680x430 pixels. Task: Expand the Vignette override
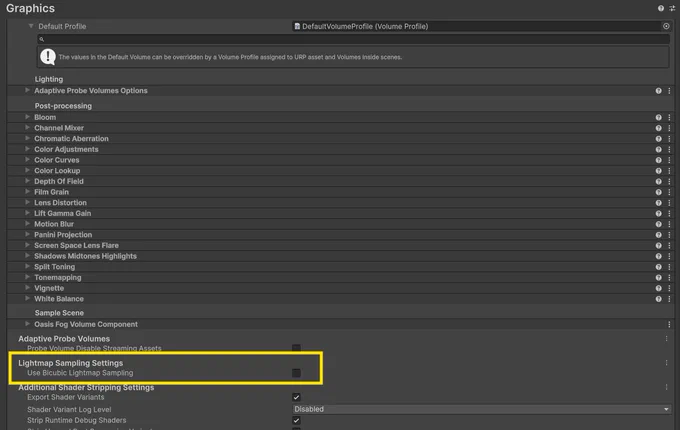(27, 288)
